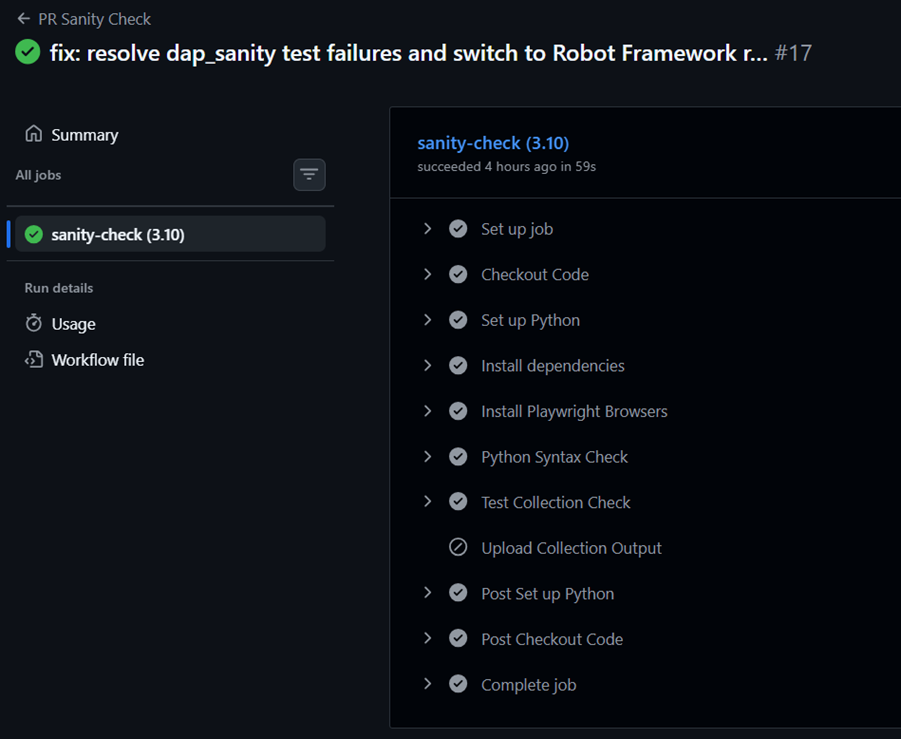The height and width of the screenshot is (739, 901).
Task: Click the checkmark status for Checkout Code
Action: 458,274
